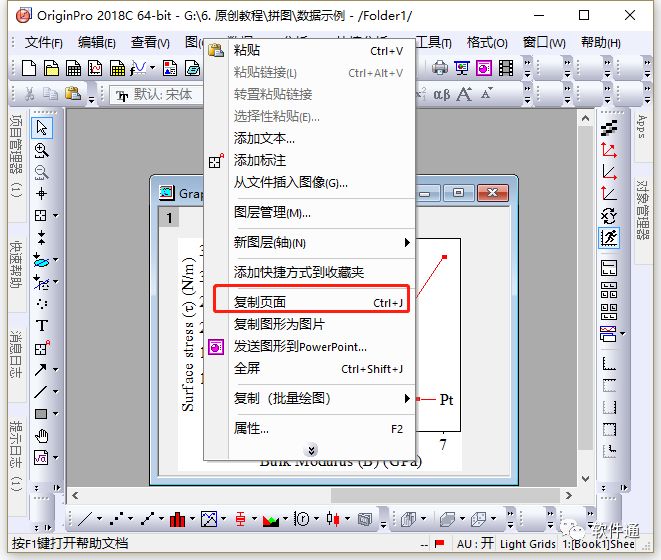Click the workspace horizontal scrollbar

pyautogui.click(x=322, y=495)
